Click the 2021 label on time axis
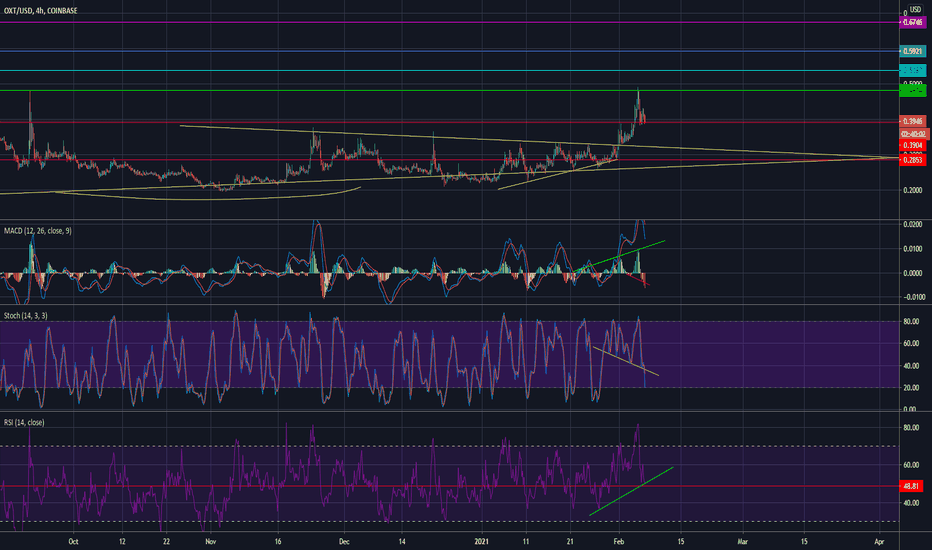The image size is (932, 550). click(481, 542)
